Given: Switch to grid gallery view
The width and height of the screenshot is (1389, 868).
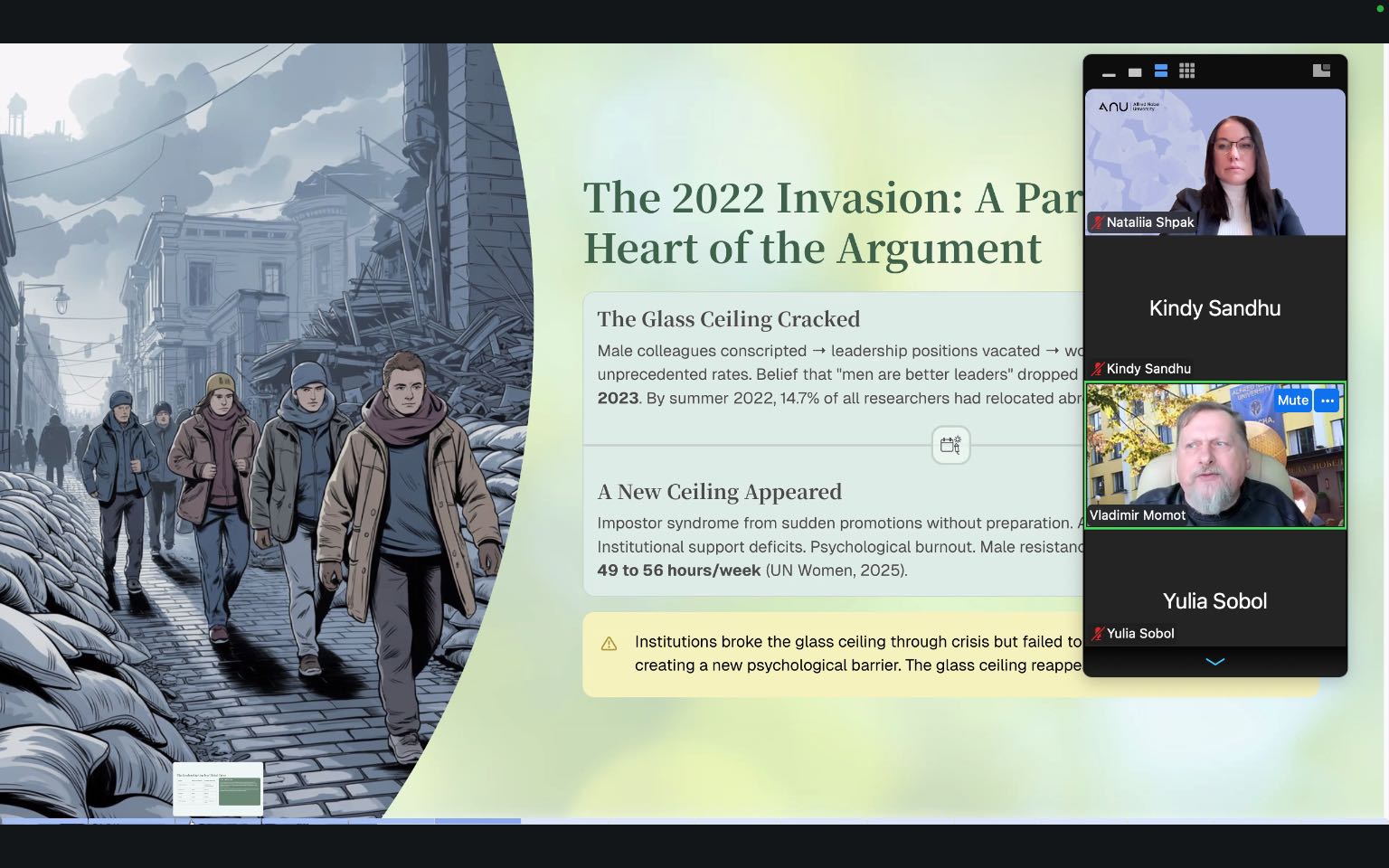Looking at the screenshot, I should coord(1187,71).
